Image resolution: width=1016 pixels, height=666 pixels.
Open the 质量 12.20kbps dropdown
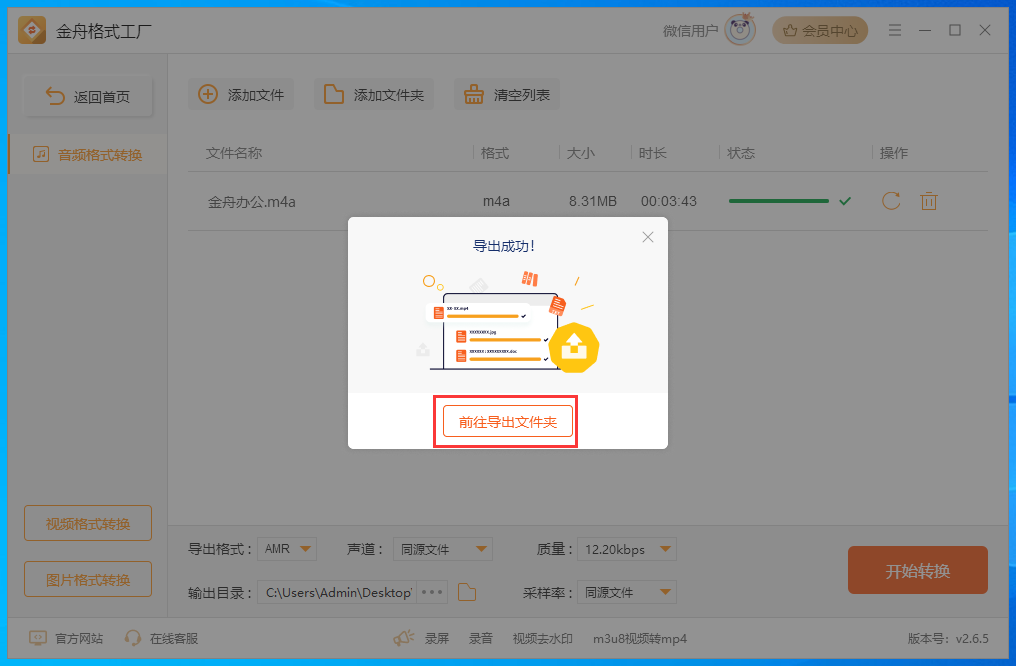[x=627, y=549]
